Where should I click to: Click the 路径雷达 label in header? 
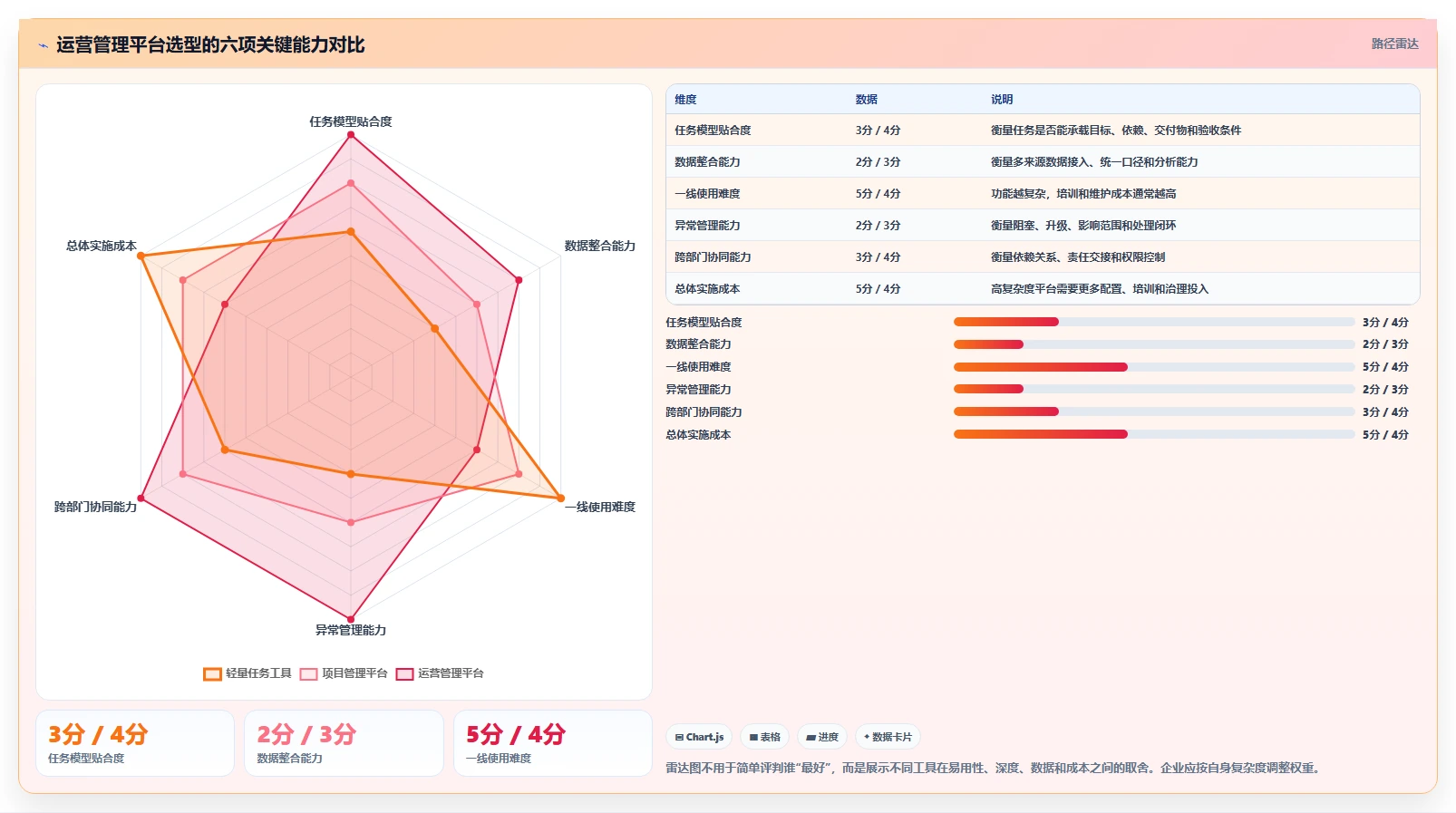tap(1394, 44)
